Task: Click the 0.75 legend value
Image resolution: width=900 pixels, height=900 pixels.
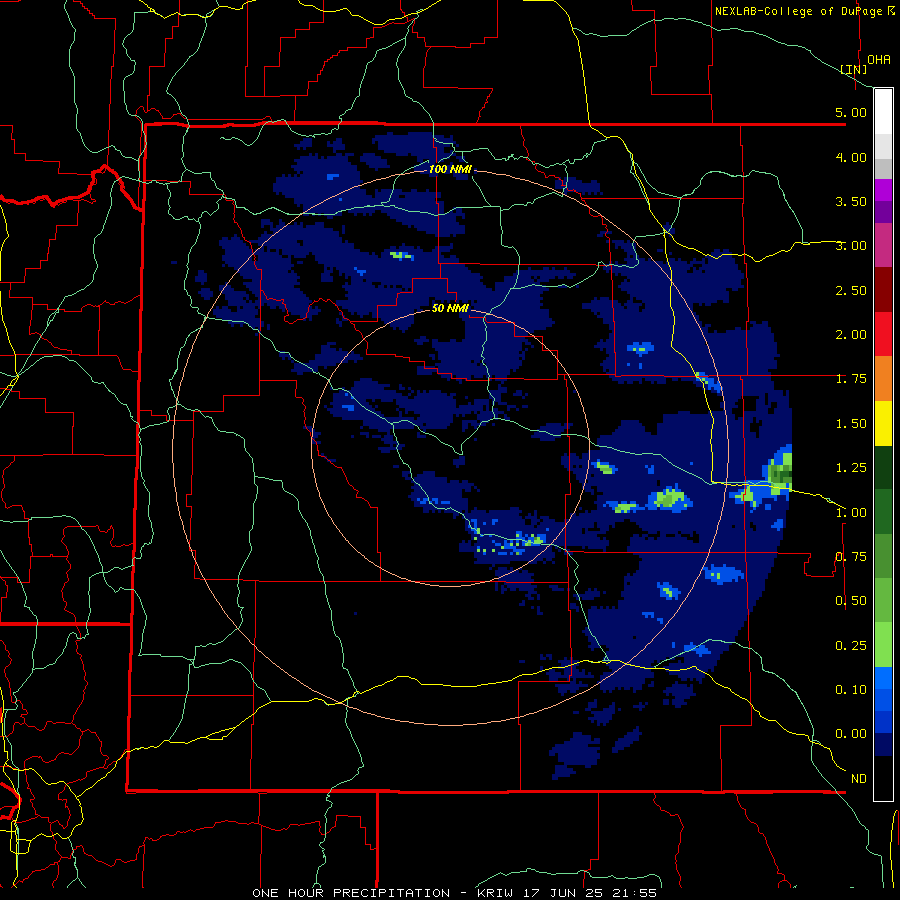Action: point(851,557)
